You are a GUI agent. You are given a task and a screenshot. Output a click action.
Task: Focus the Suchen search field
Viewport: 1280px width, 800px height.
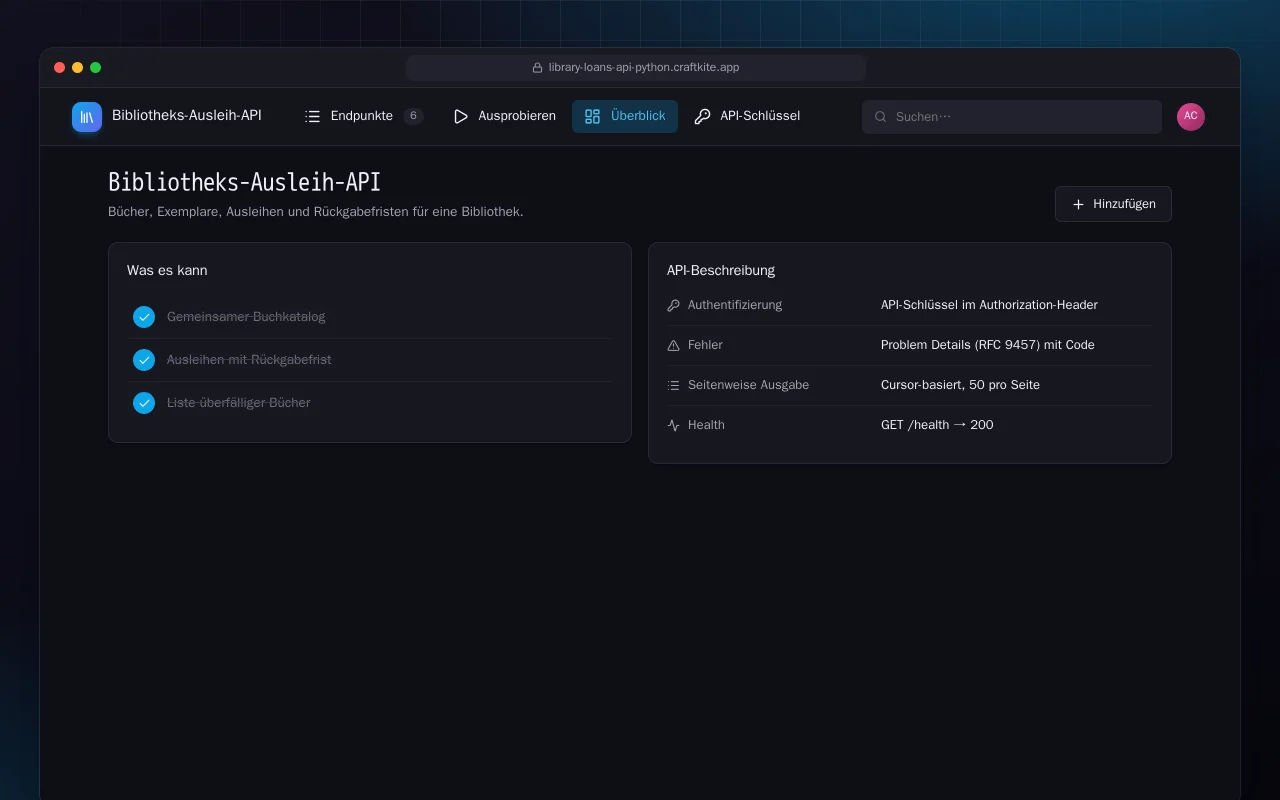click(x=1012, y=117)
